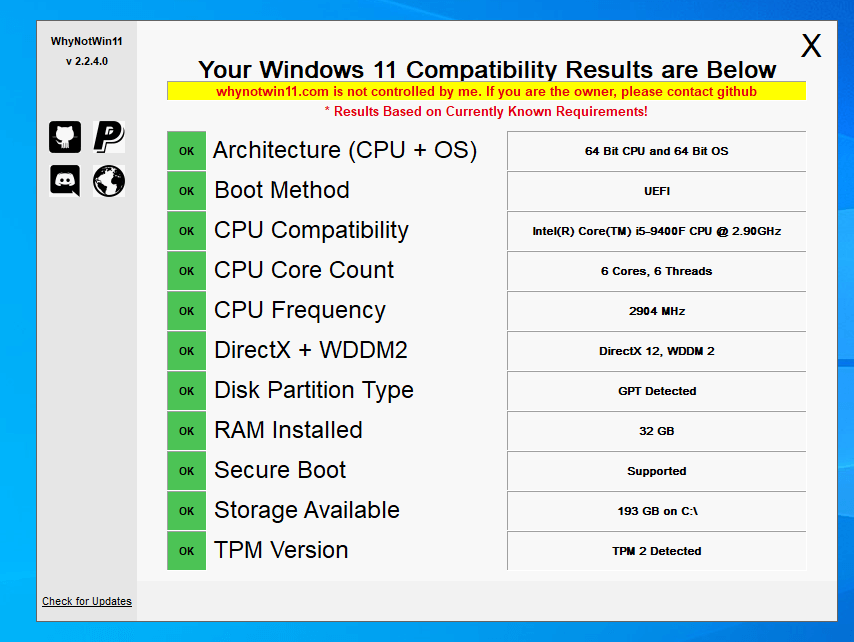Click the Check for Updates link
Screen dimensions: 854x642
click(87, 601)
